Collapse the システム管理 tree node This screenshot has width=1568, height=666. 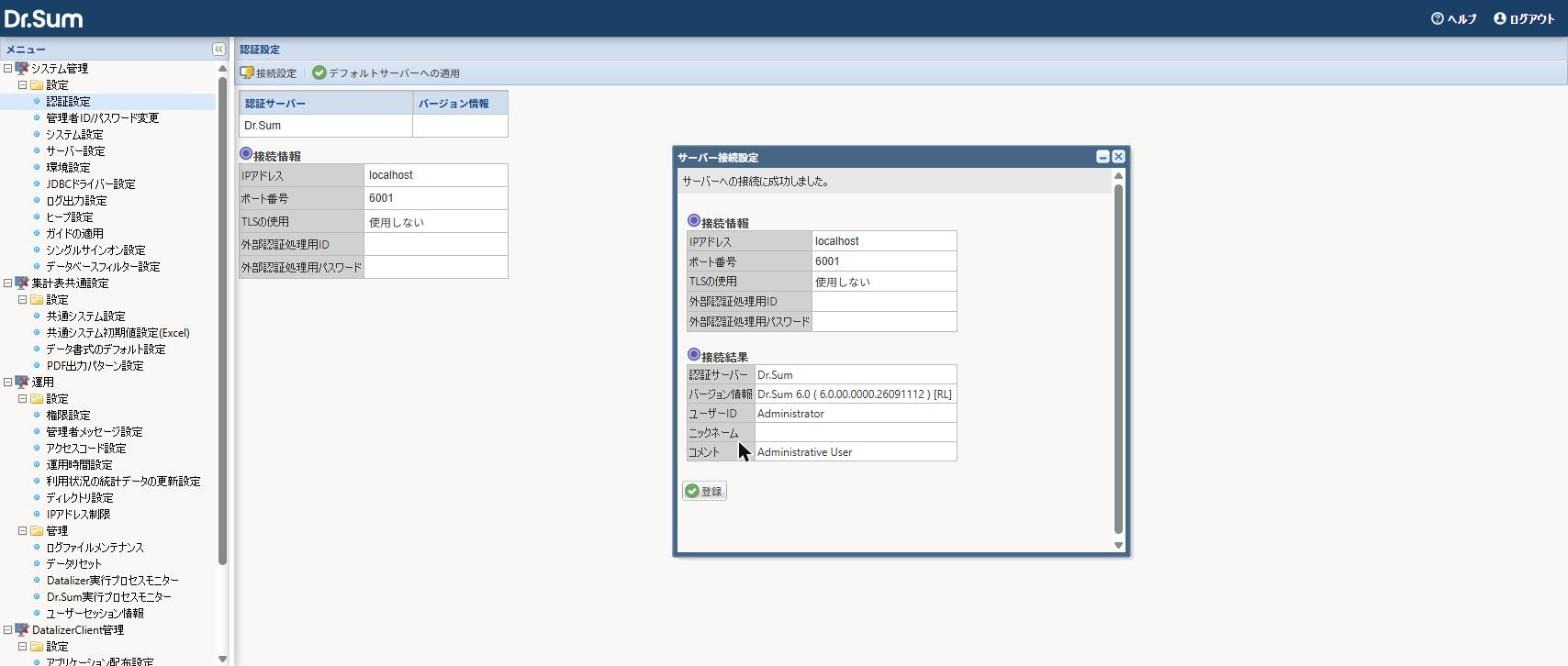[8, 69]
